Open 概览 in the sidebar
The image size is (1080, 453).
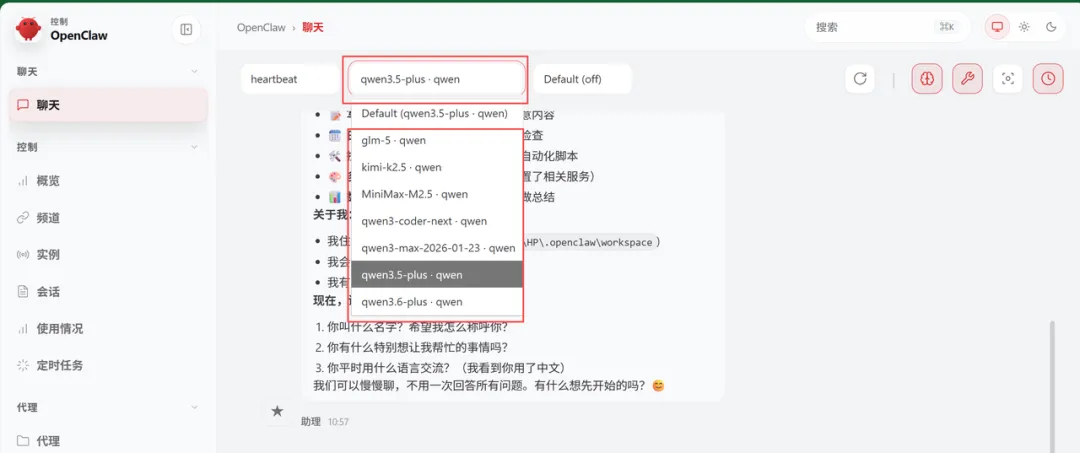click(x=108, y=181)
